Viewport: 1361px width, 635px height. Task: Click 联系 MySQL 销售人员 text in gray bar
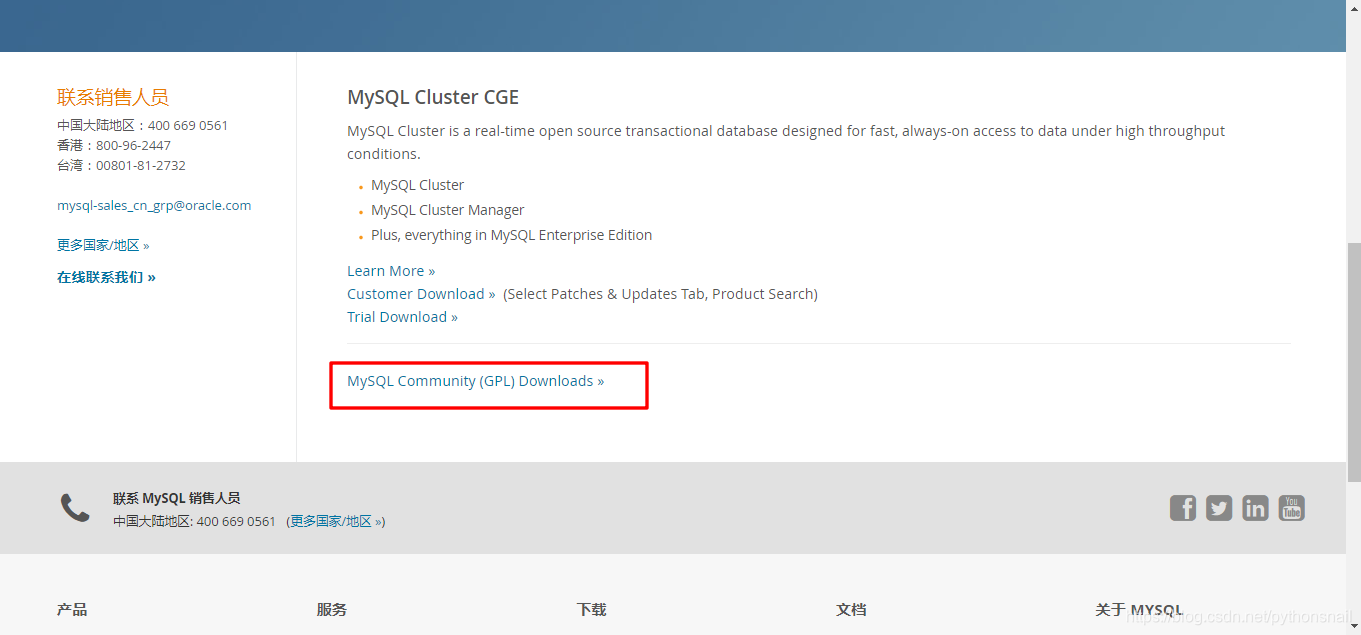176,498
